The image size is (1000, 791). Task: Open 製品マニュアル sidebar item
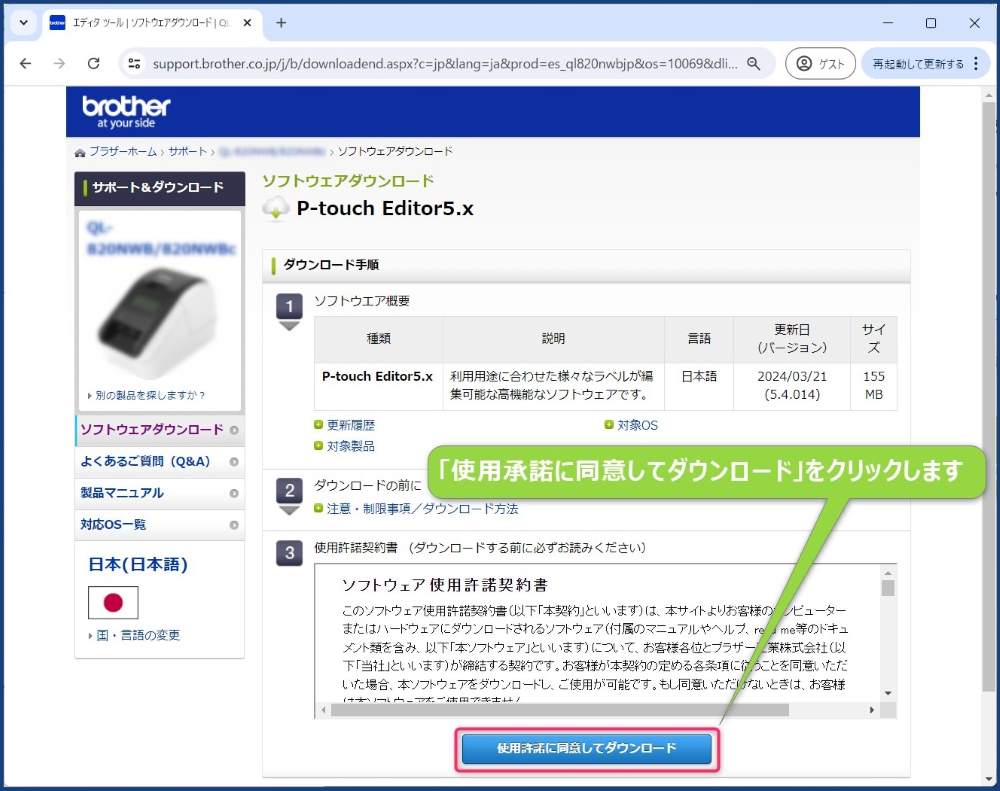click(x=159, y=492)
